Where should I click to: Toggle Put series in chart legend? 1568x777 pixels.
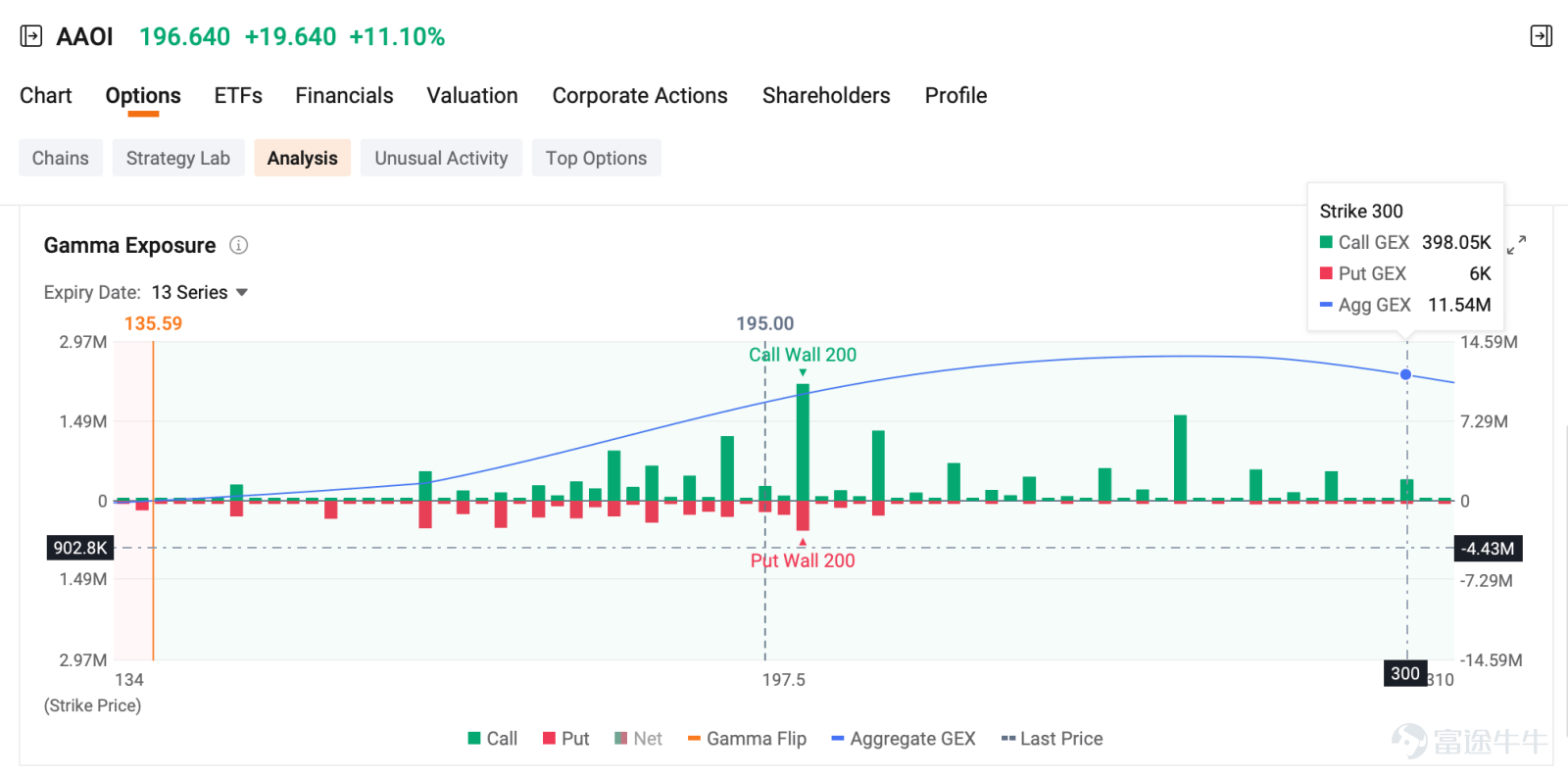(x=565, y=739)
